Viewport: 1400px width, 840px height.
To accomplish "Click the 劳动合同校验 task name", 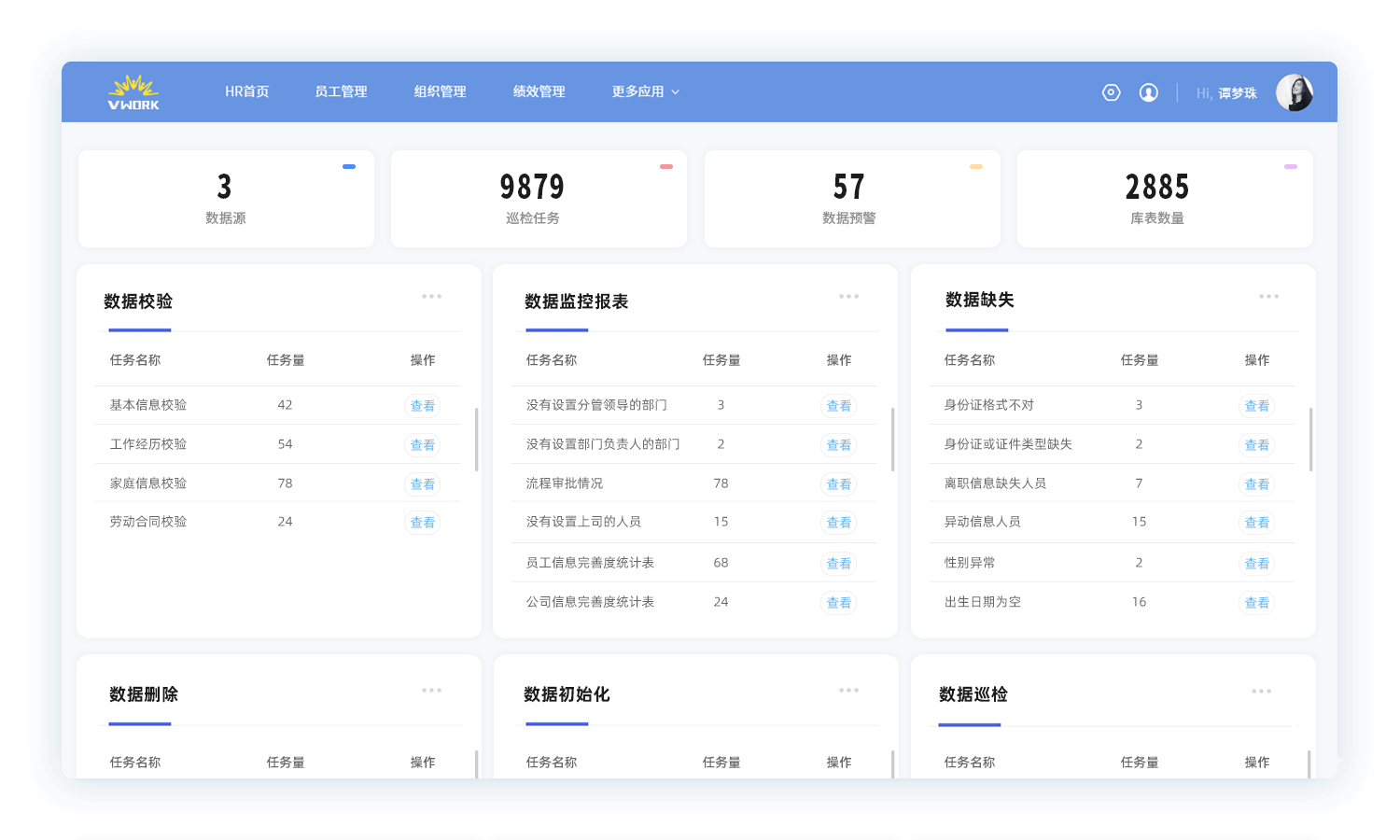I will [x=148, y=522].
